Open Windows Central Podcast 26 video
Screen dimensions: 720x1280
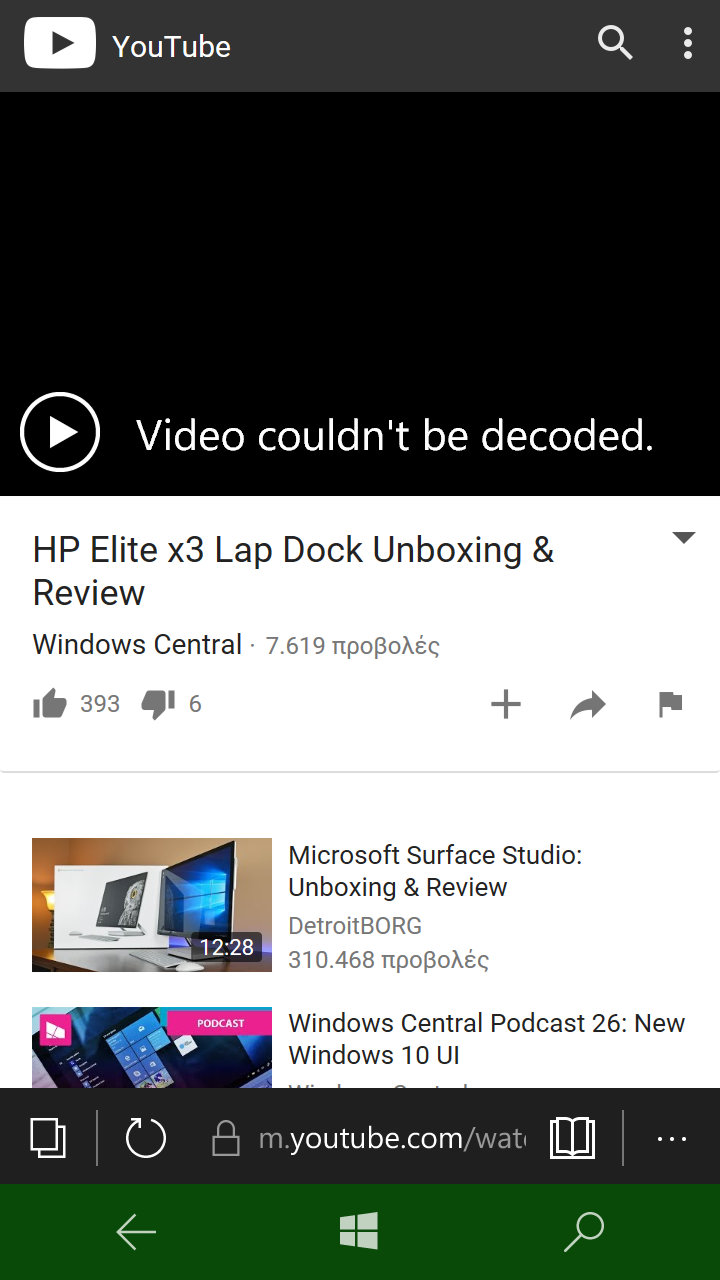click(487, 1039)
